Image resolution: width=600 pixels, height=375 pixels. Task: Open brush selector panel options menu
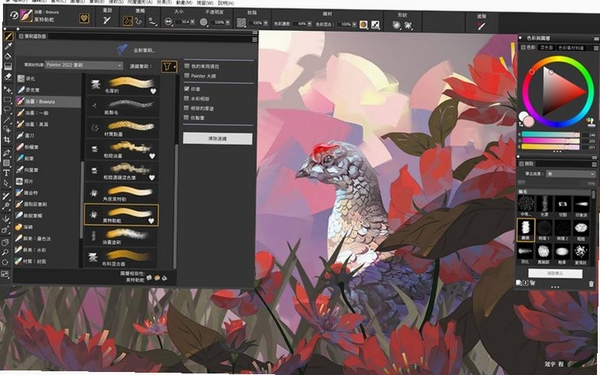[254, 38]
